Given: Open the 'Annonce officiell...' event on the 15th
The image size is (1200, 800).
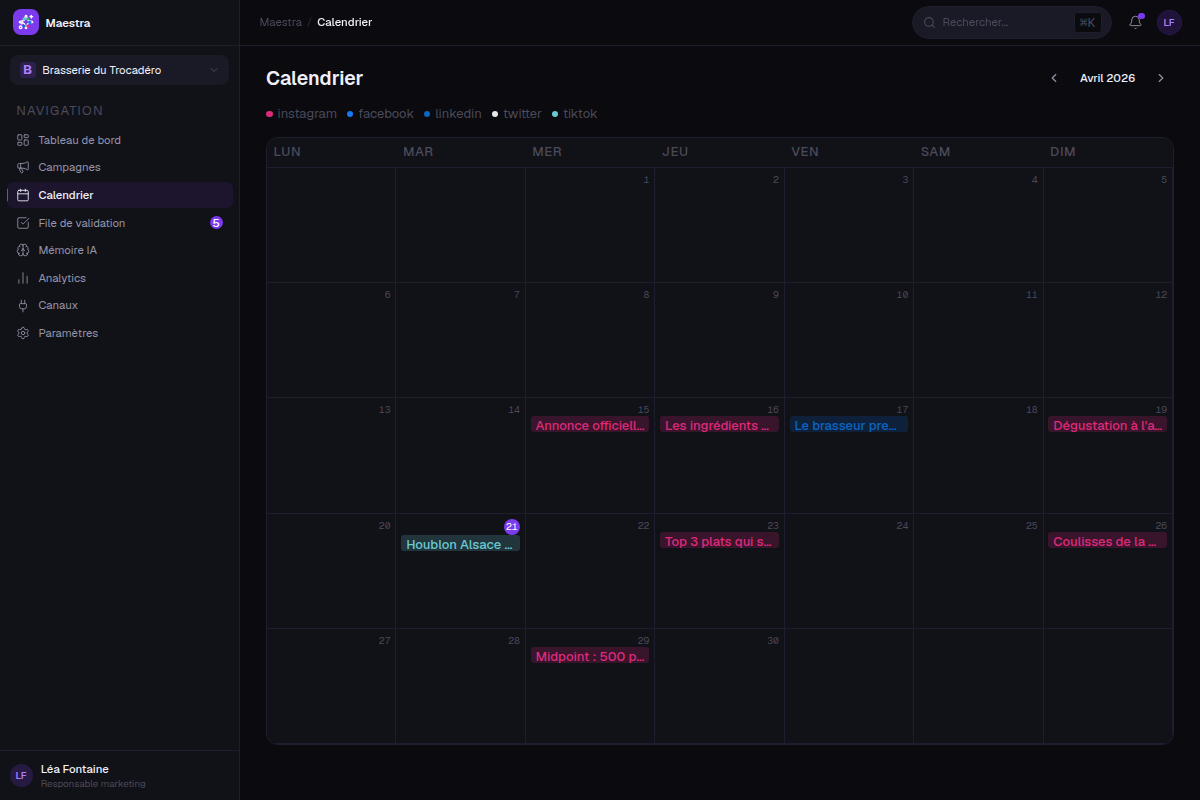Looking at the screenshot, I should [590, 425].
